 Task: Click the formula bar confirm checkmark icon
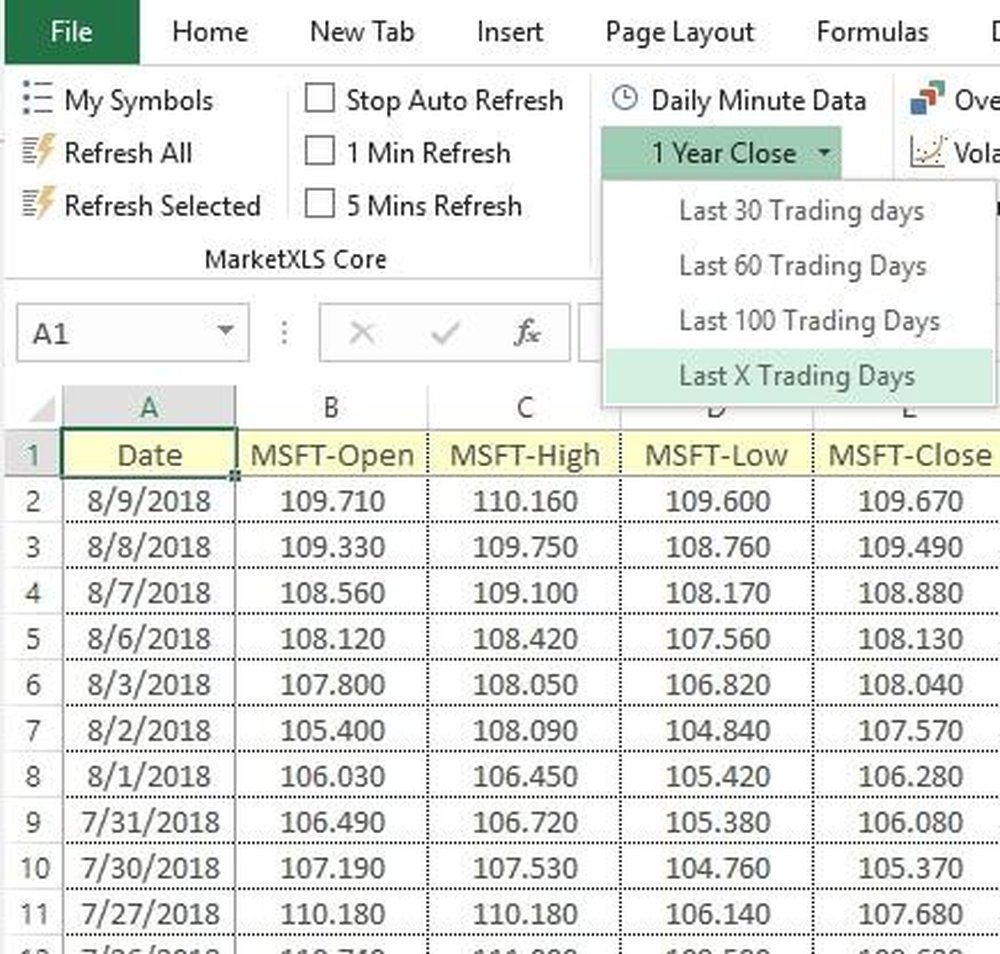pos(445,332)
